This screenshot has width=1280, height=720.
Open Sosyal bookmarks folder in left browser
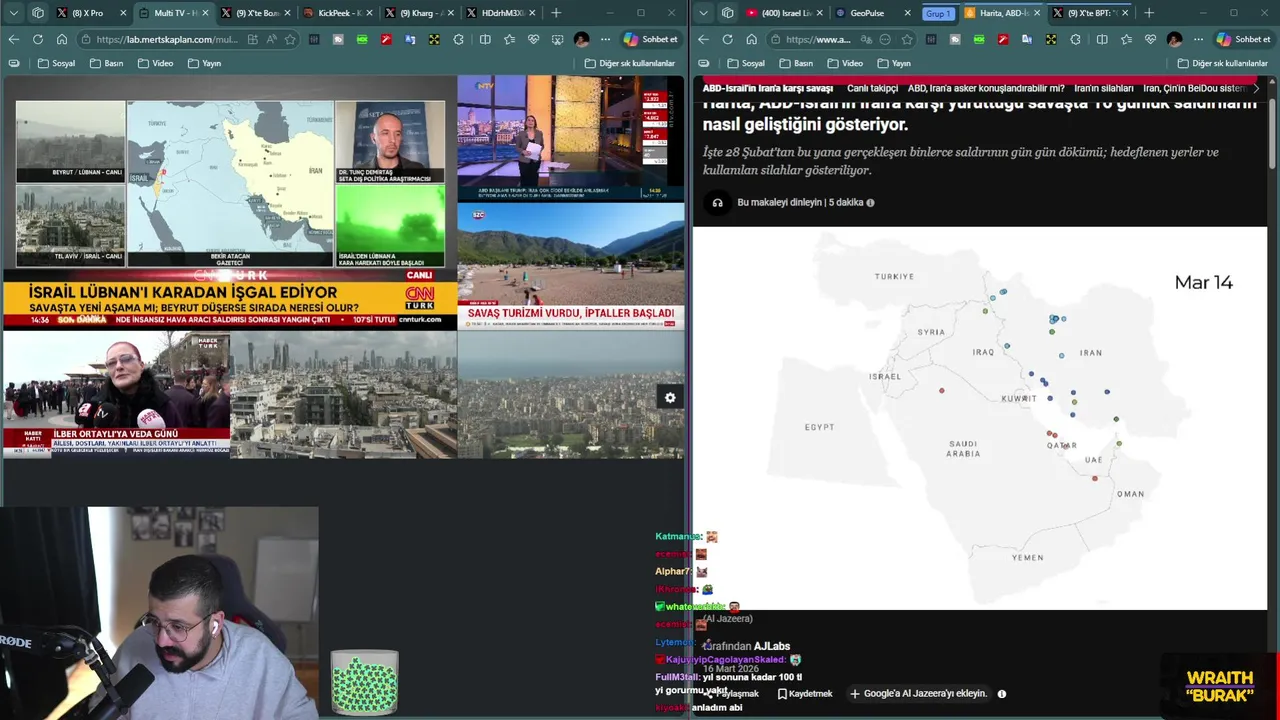[57, 63]
